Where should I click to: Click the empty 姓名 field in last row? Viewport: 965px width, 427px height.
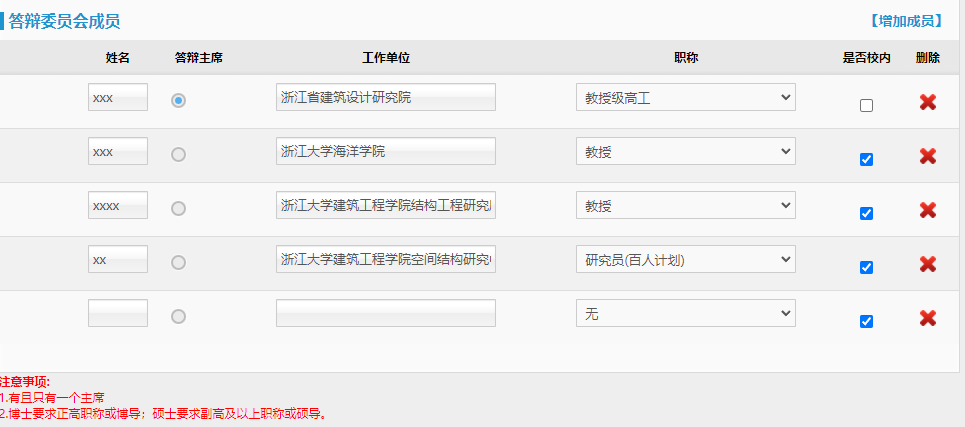118,313
